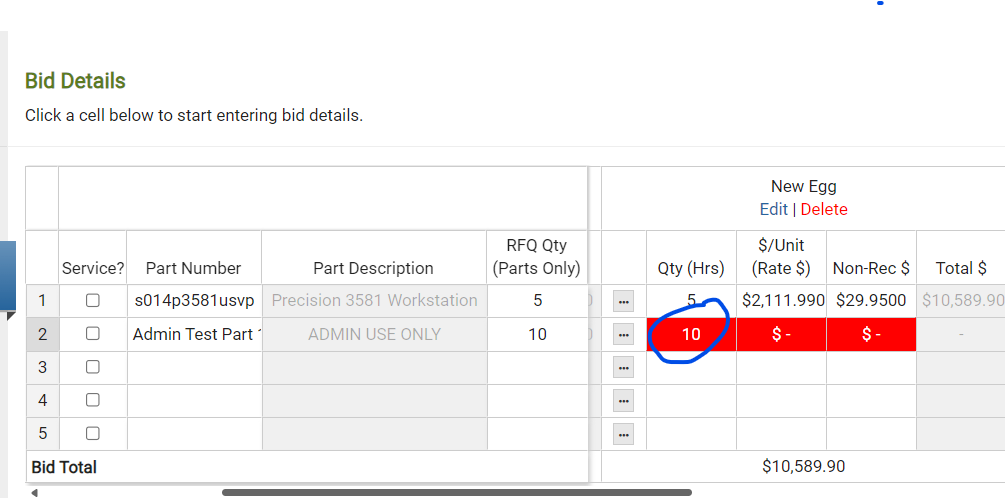Click the horizontal scrollbar under the grid
Image resolution: width=1005 pixels, height=498 pixels.
[456, 492]
